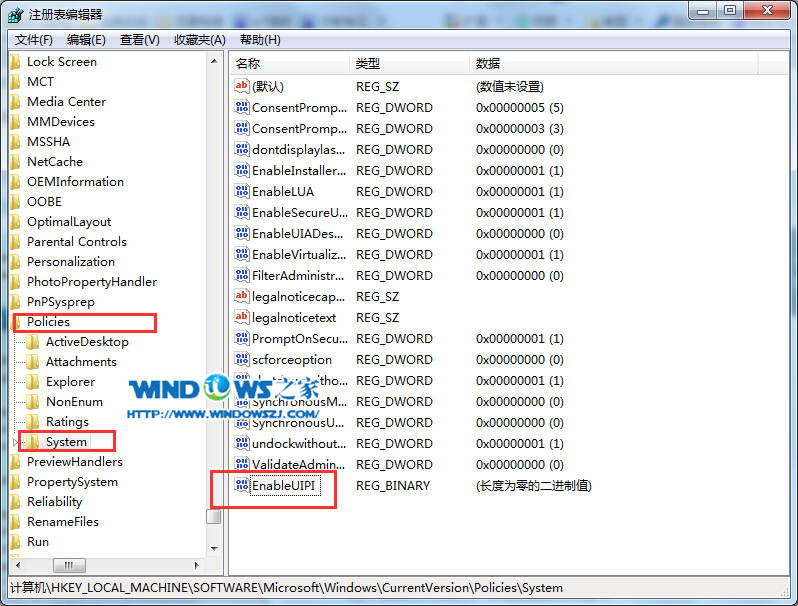Click the legalnoticetext string value icon

tap(241, 317)
